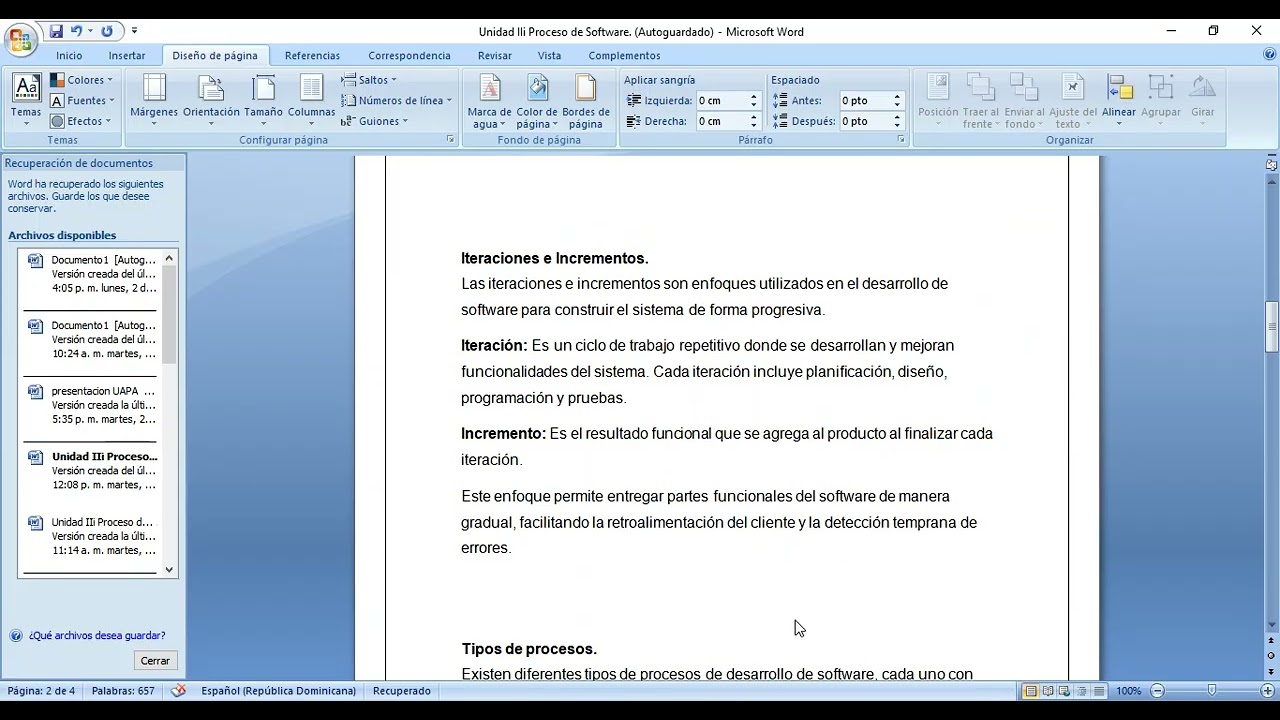The image size is (1280, 720).
Task: Zoom out with the minus button
Action: (1157, 691)
